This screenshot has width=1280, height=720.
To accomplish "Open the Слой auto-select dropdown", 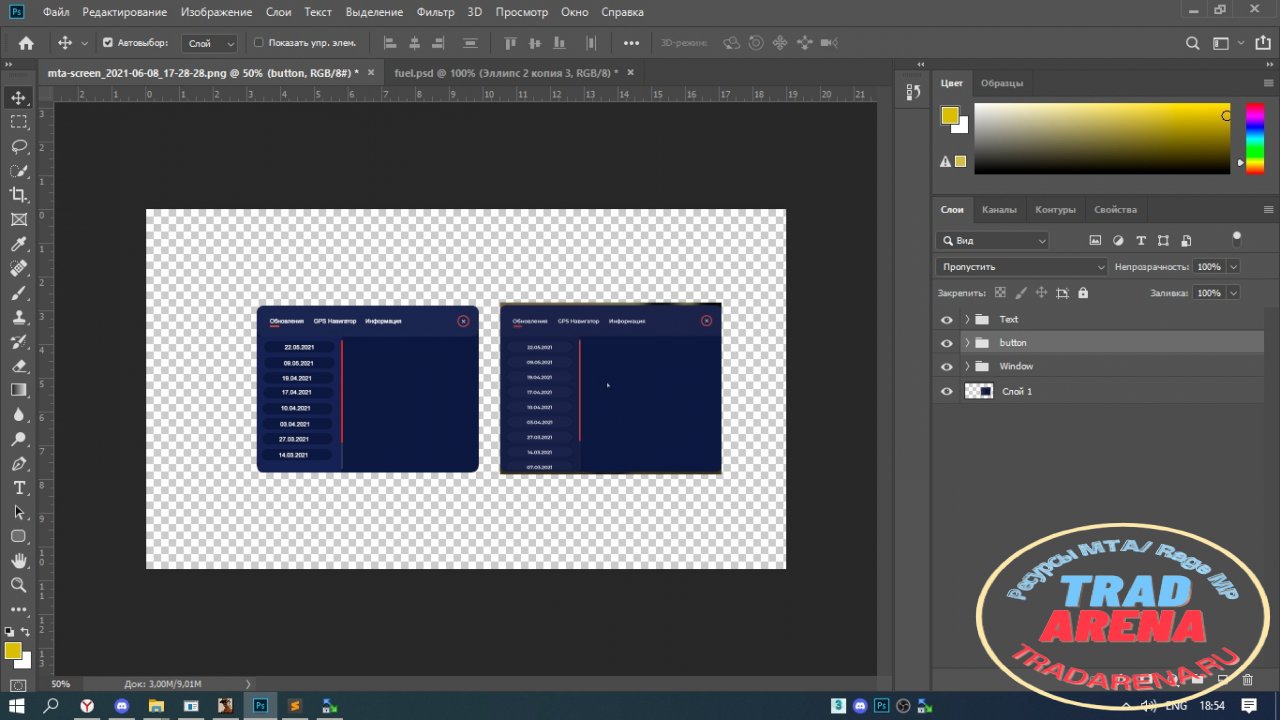I will 210,43.
